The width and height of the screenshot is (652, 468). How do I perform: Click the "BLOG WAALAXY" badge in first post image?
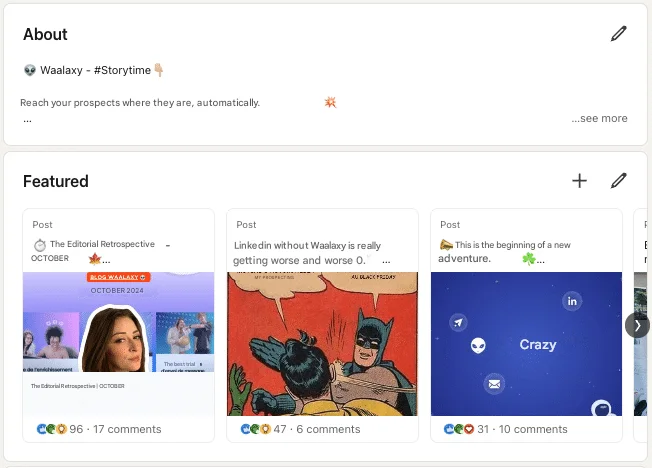(119, 277)
